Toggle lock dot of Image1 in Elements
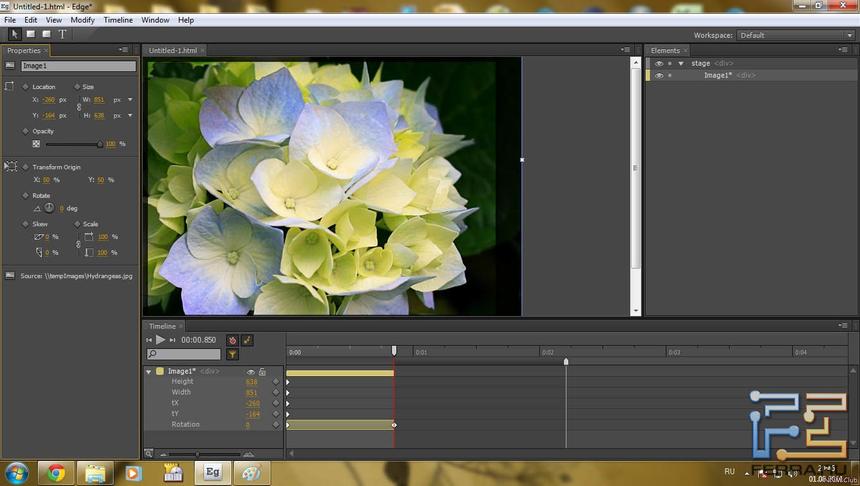 coord(670,76)
